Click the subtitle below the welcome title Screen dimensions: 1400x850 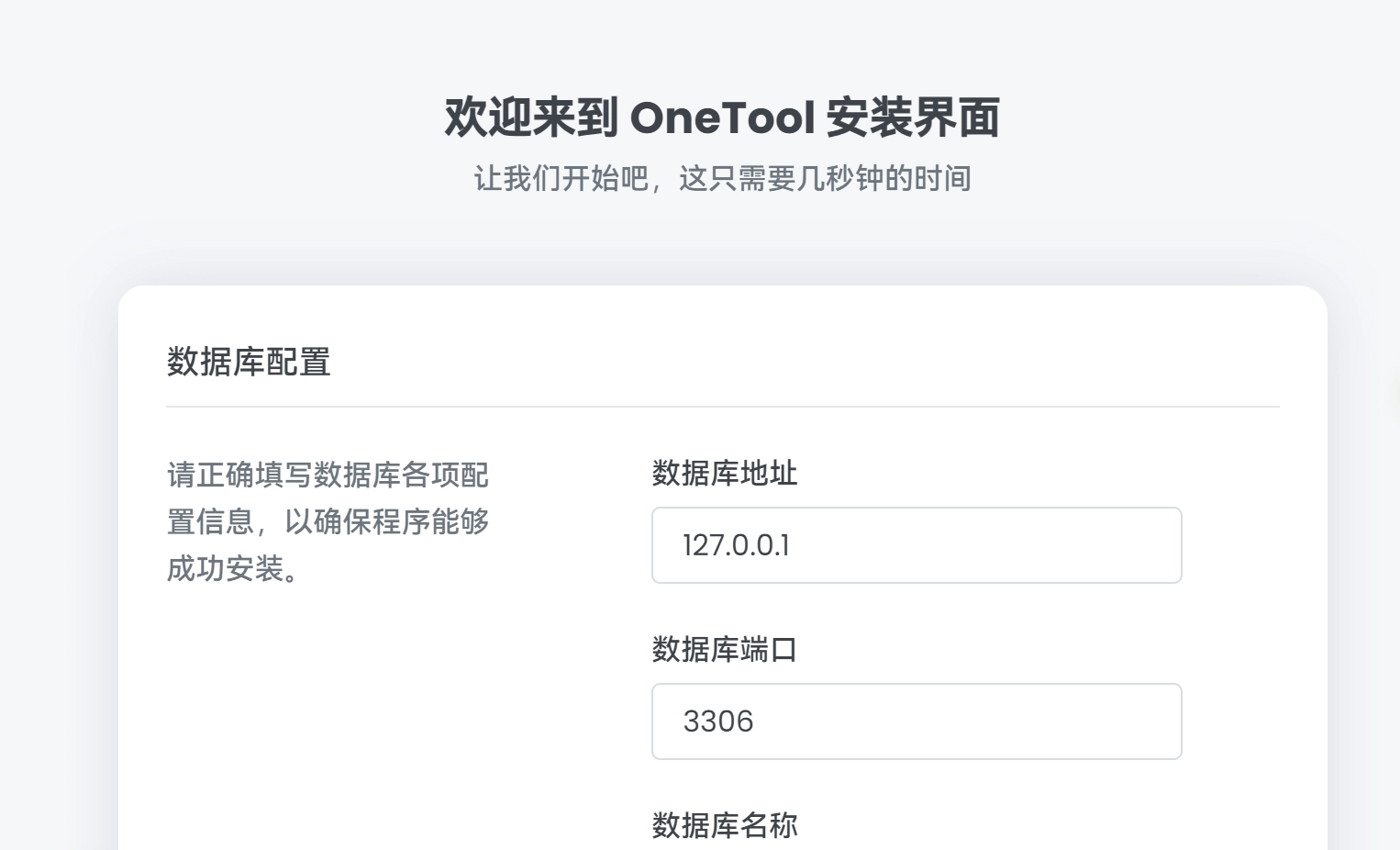(x=721, y=179)
